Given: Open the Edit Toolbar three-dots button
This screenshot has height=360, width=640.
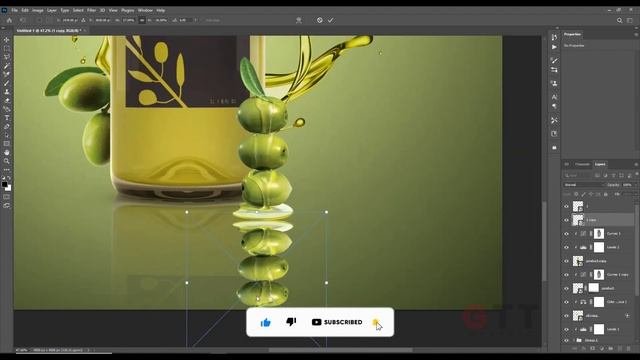Looking at the screenshot, I should point(7,169).
